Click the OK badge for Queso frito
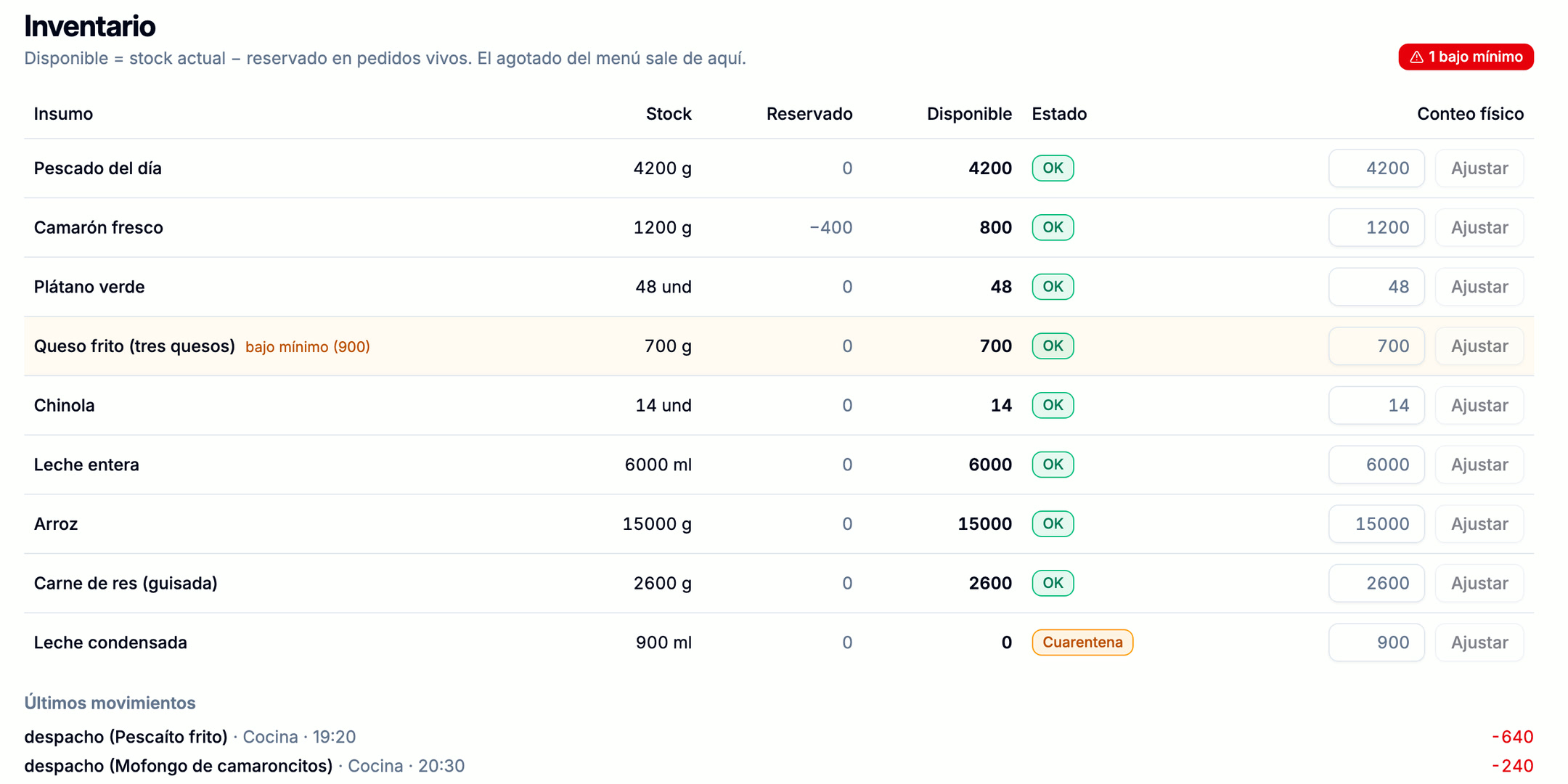Screen dimensions: 1568x784 pos(1053,346)
